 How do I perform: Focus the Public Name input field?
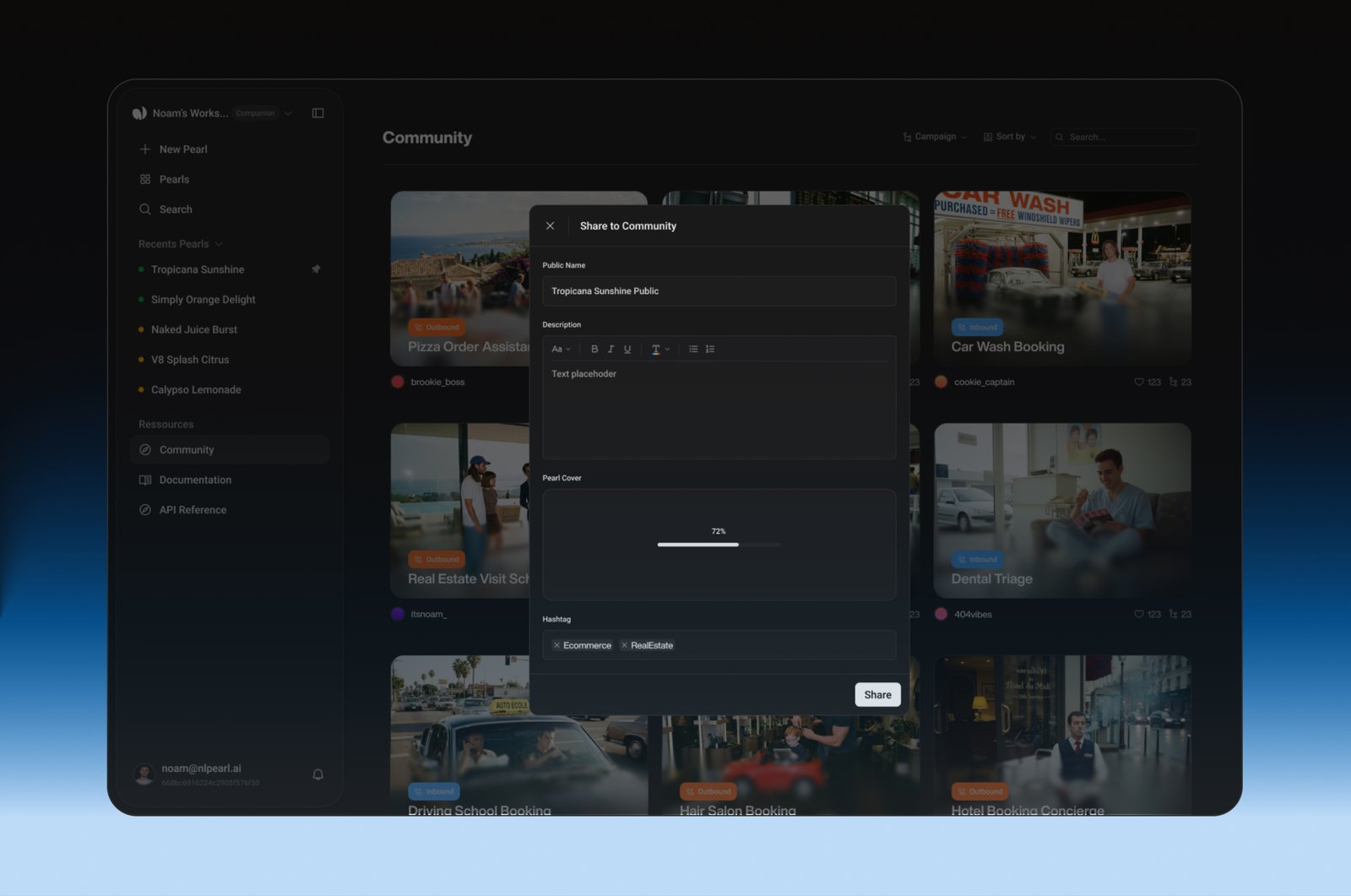click(x=719, y=291)
